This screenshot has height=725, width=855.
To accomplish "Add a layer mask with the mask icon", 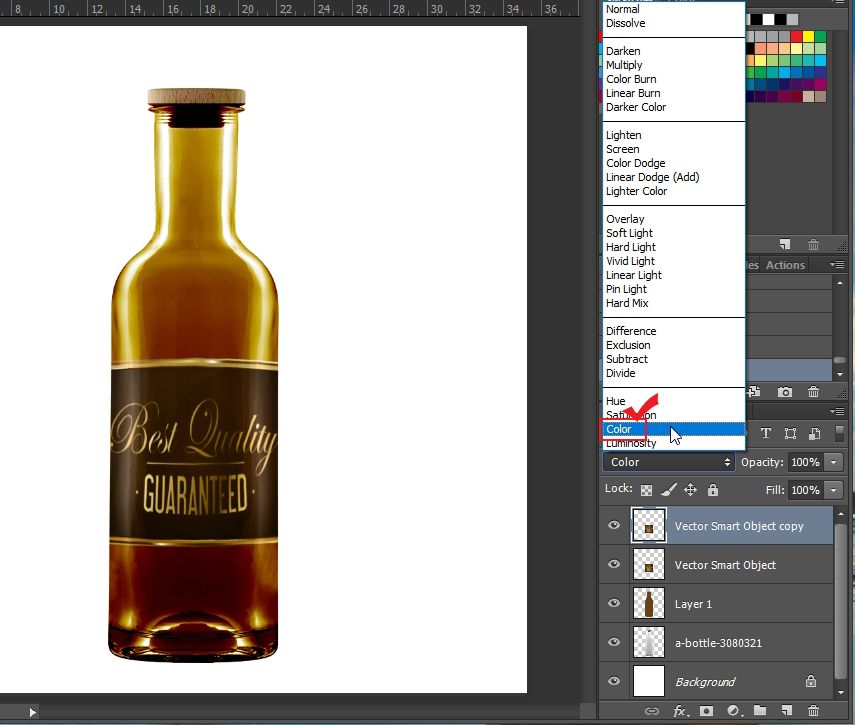I will [x=707, y=711].
